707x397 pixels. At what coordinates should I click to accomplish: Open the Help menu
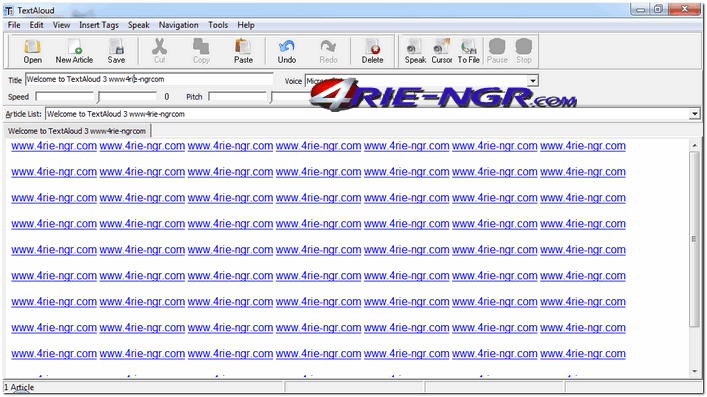point(246,25)
